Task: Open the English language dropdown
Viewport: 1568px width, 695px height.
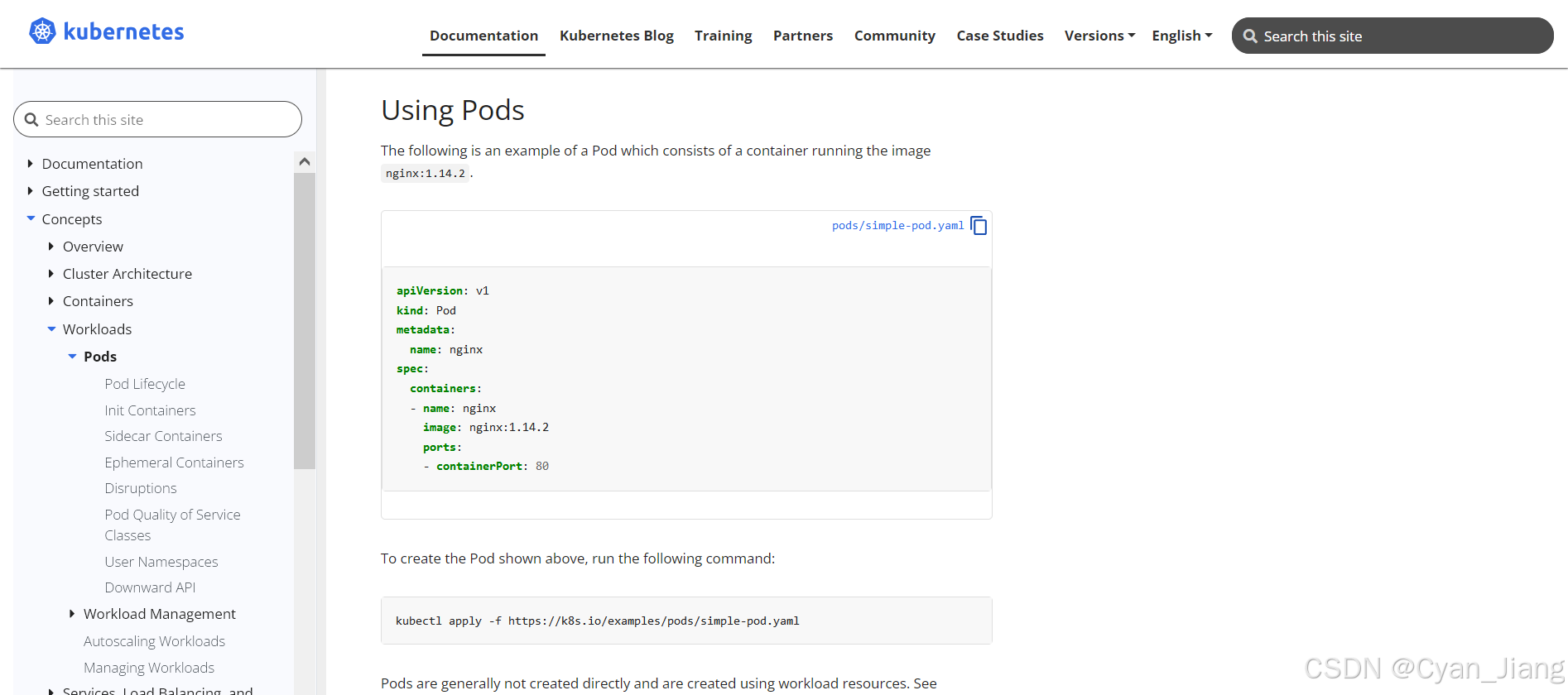Action: pos(1181,36)
